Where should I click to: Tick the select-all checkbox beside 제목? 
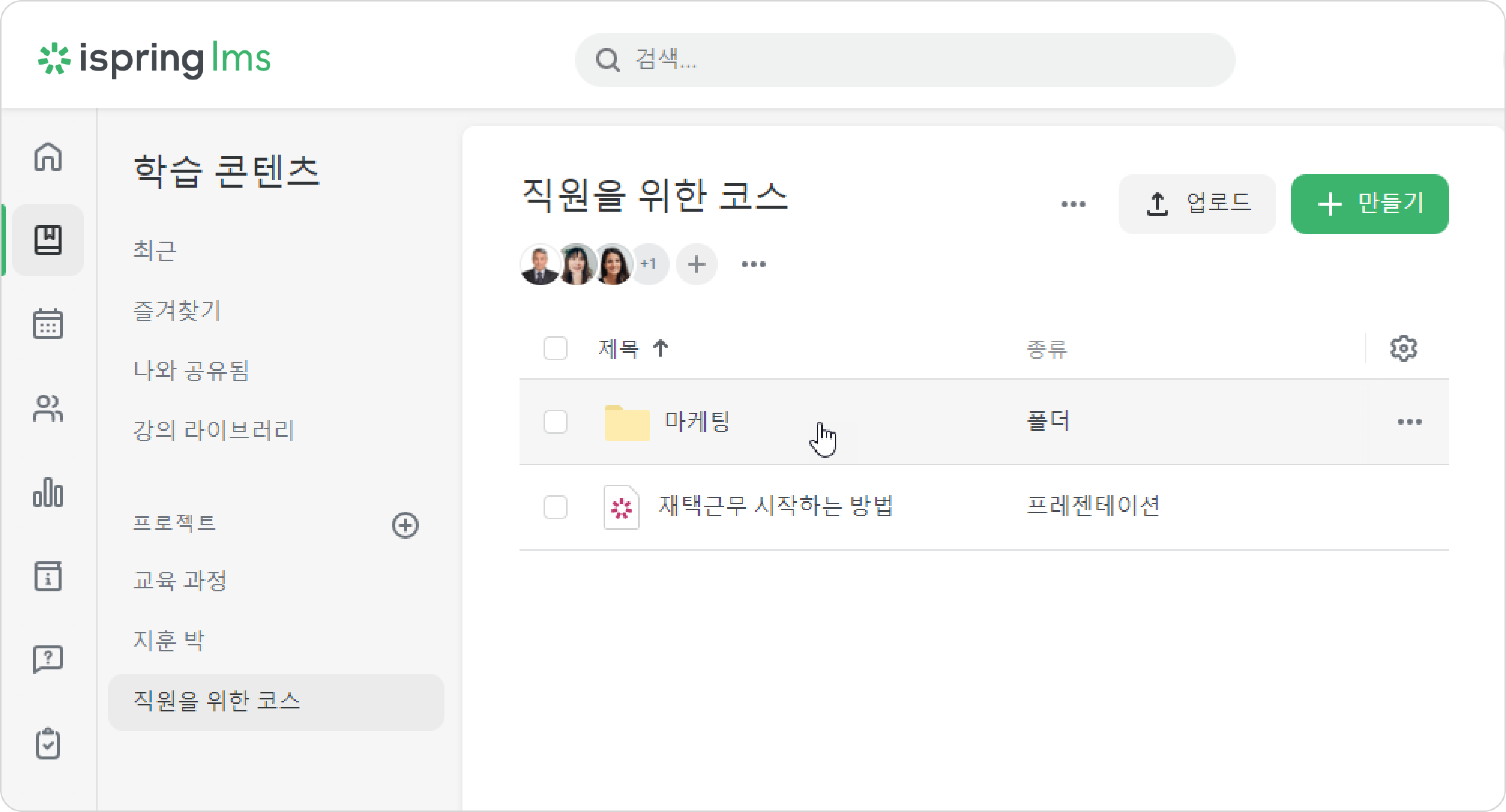tap(556, 349)
